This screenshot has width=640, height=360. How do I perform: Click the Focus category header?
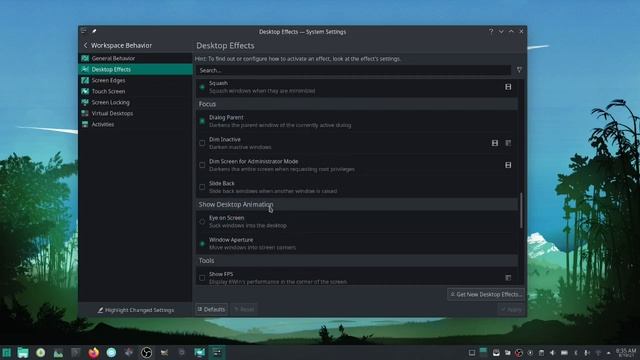[357, 104]
